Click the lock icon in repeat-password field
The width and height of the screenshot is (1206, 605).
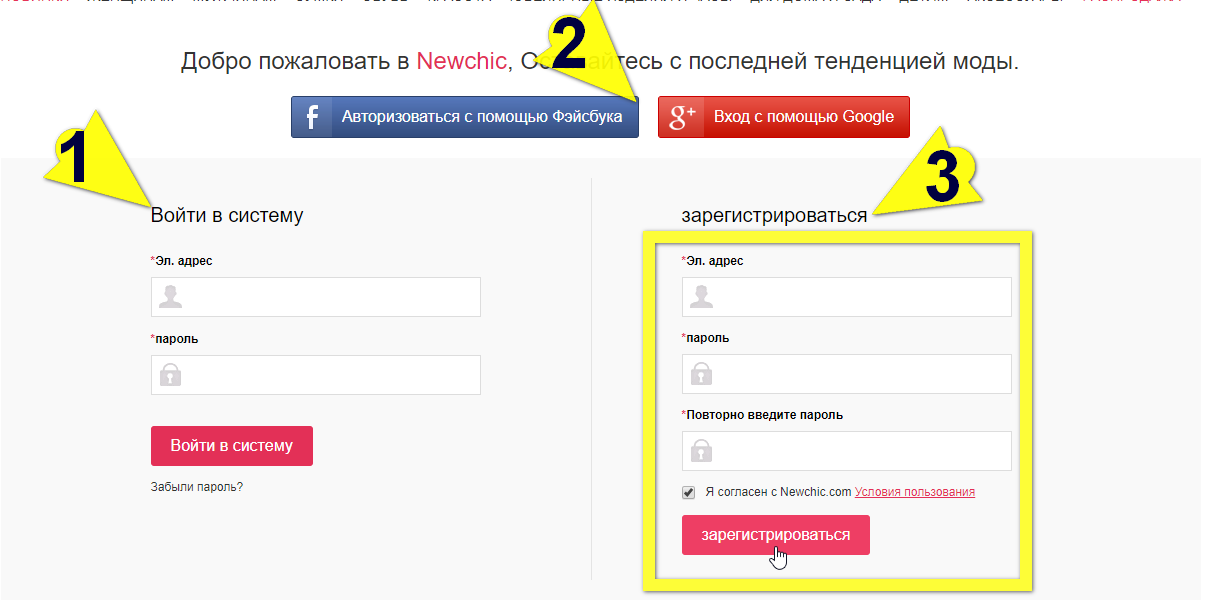pyautogui.click(x=702, y=451)
